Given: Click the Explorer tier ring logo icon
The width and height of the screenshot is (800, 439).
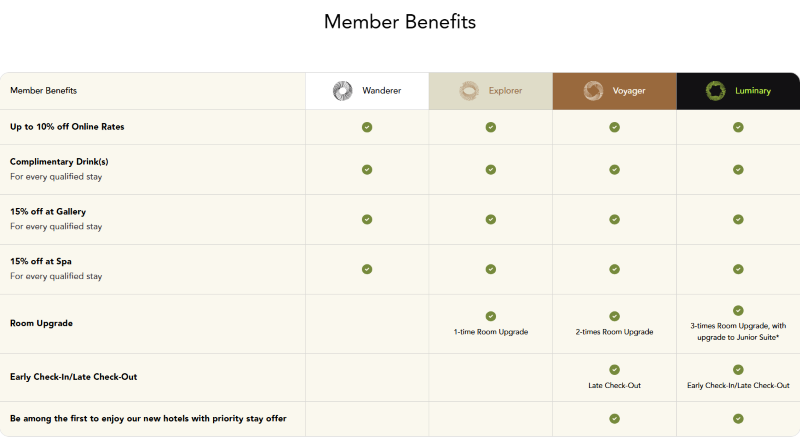Looking at the screenshot, I should click(x=469, y=91).
